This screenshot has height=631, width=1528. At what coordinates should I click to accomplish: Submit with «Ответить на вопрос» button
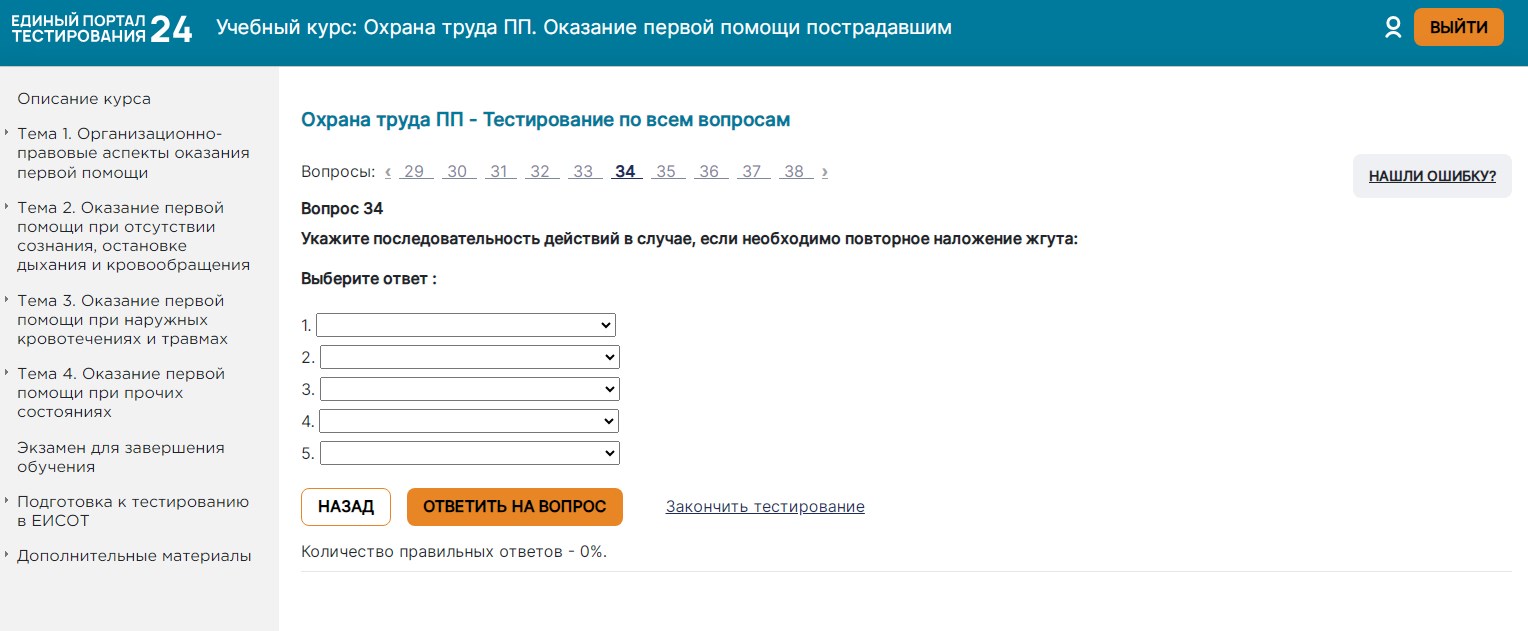514,507
